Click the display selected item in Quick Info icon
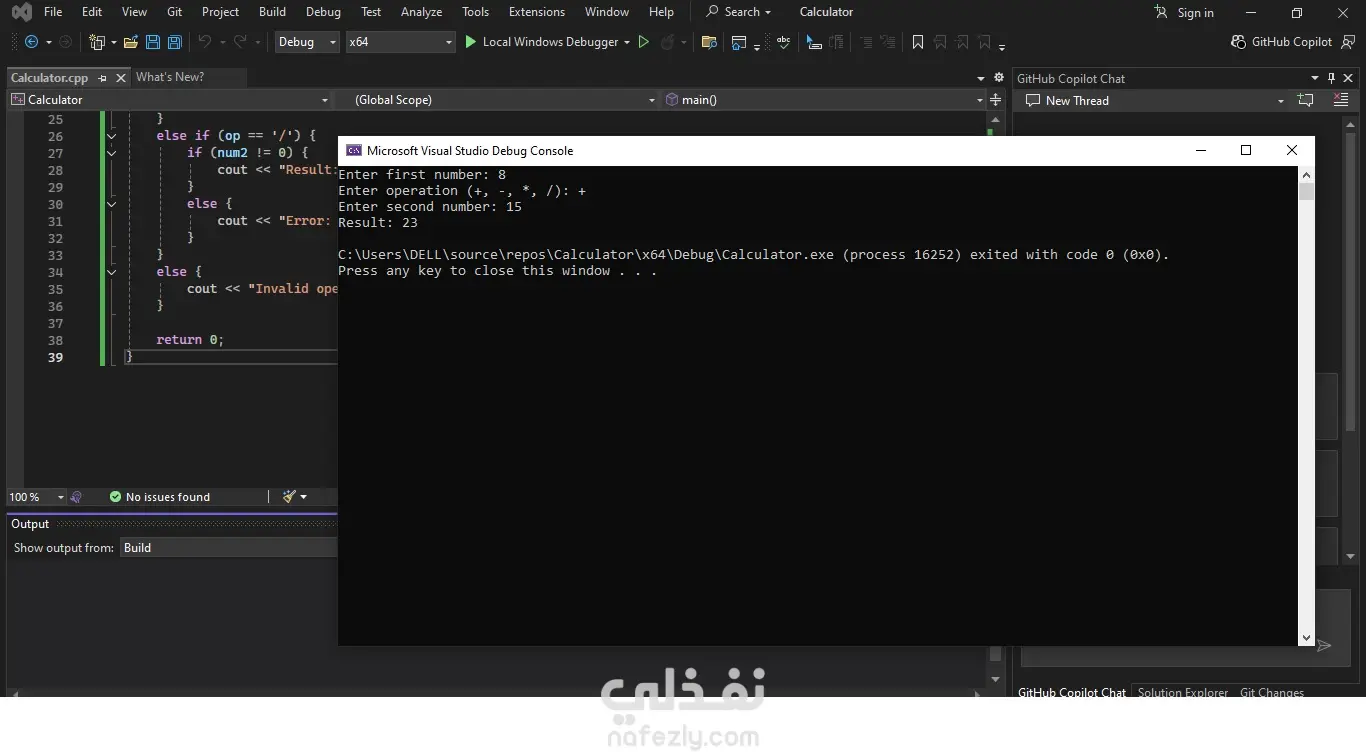The width and height of the screenshot is (1366, 752). click(x=813, y=42)
